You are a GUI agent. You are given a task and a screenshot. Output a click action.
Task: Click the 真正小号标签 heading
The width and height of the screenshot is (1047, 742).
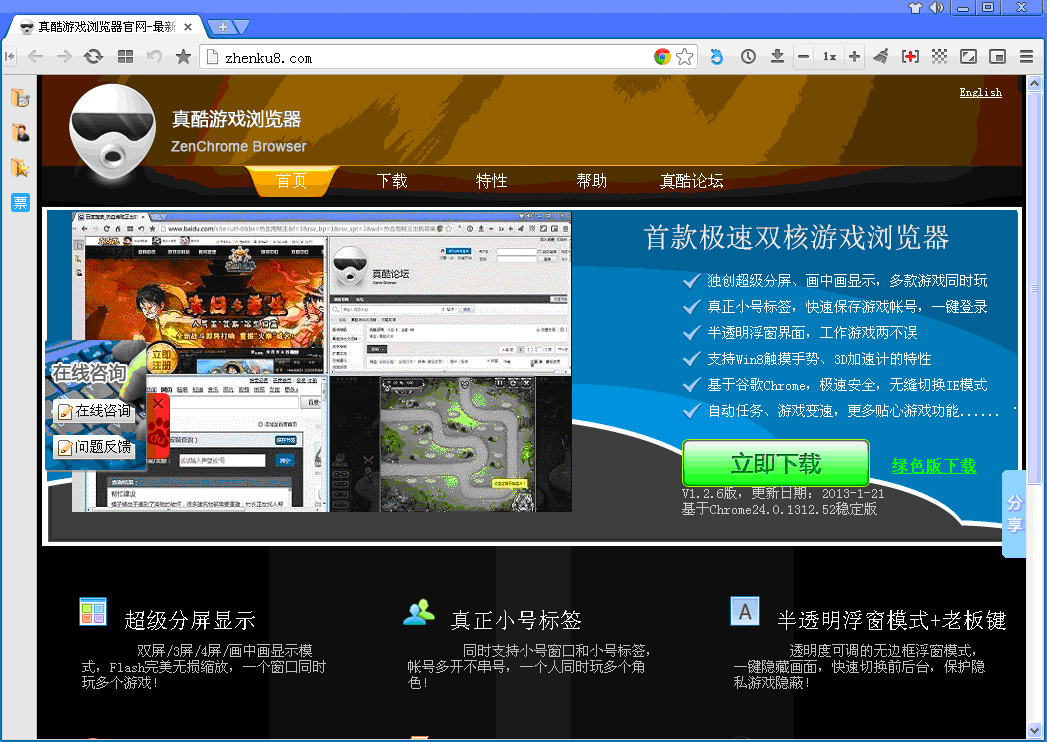(516, 620)
